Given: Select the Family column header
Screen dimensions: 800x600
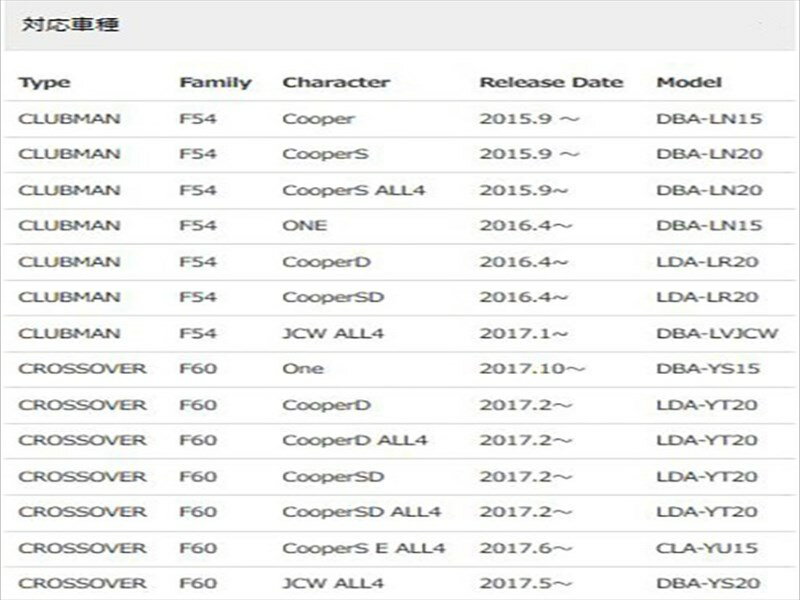Looking at the screenshot, I should pyautogui.click(x=215, y=82).
